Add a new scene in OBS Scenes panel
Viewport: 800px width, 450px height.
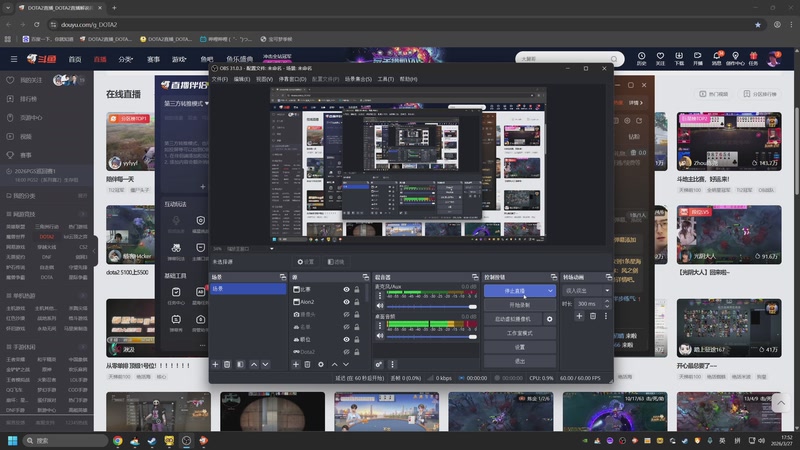pos(215,364)
